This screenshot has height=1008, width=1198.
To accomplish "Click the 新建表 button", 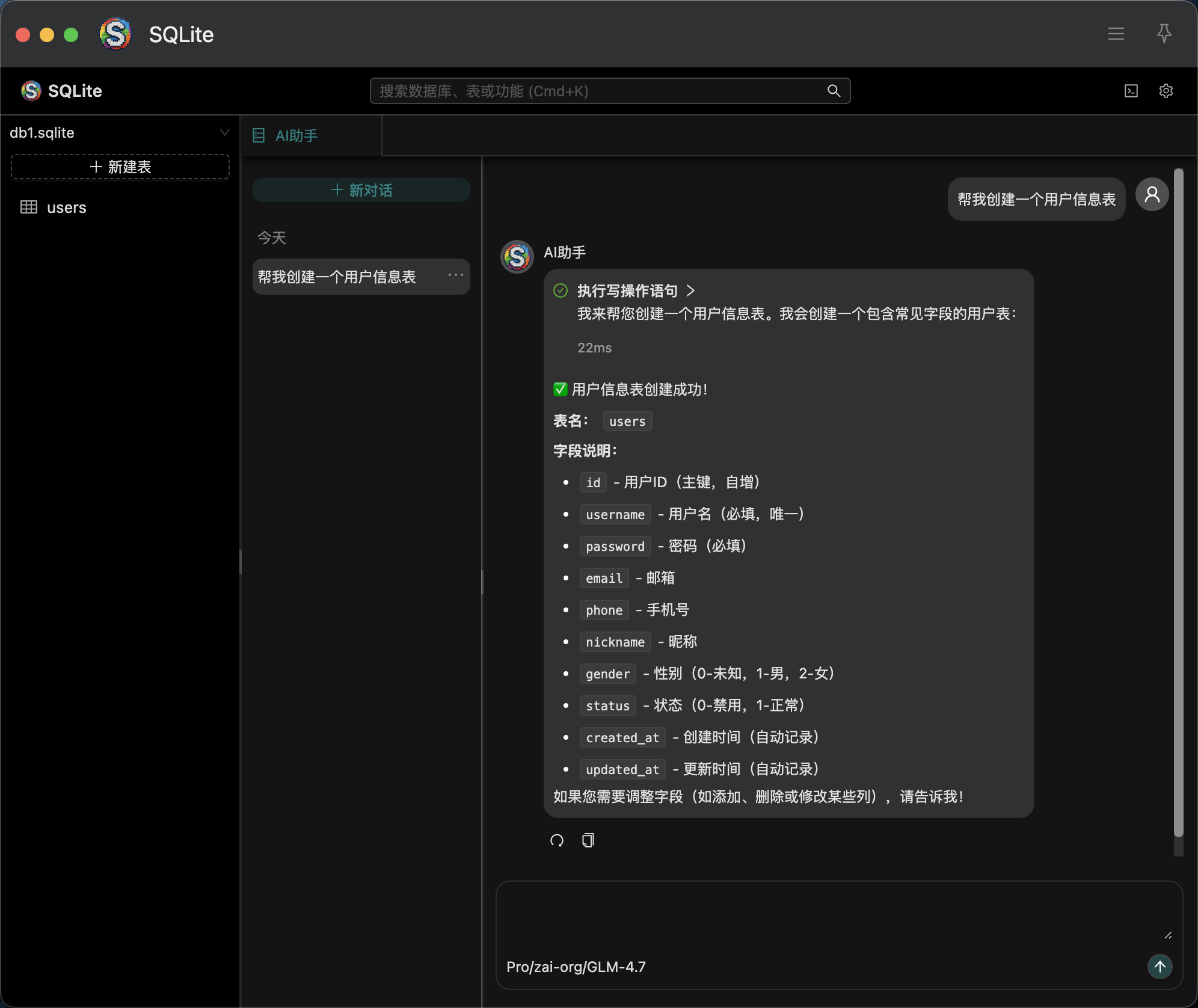I will point(120,167).
